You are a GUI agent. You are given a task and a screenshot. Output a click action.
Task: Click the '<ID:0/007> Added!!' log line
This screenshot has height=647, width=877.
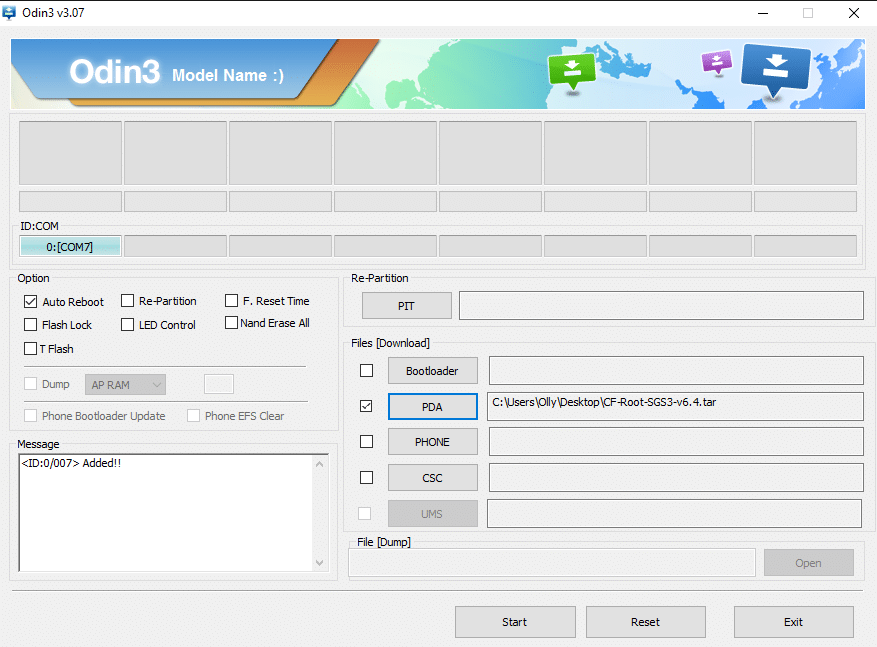click(x=71, y=463)
